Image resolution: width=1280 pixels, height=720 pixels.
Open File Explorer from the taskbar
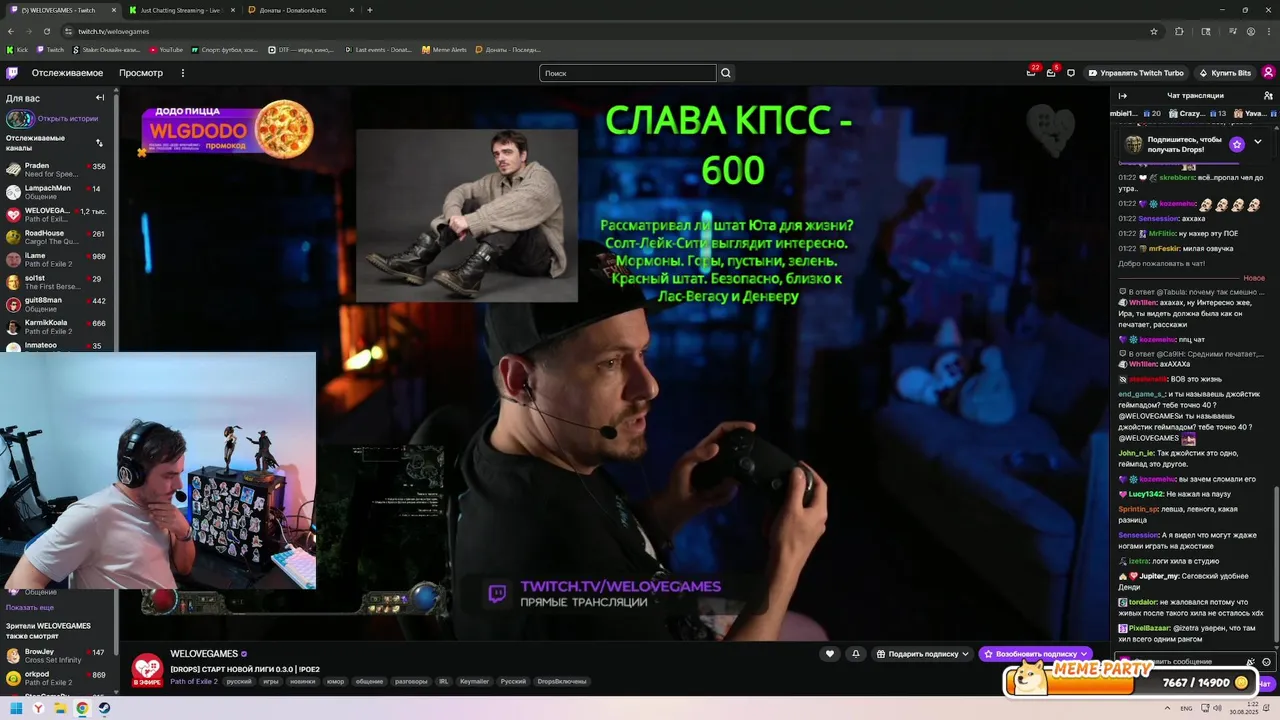60,708
